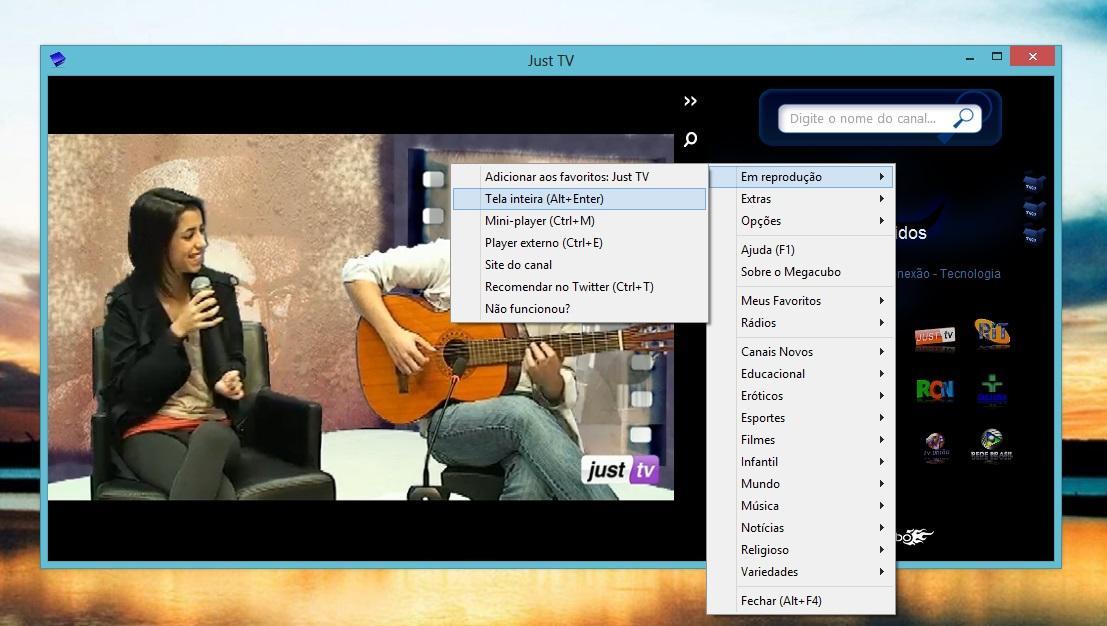Open the RIT channel logo
Screen dimensions: 1107x626
(992, 332)
